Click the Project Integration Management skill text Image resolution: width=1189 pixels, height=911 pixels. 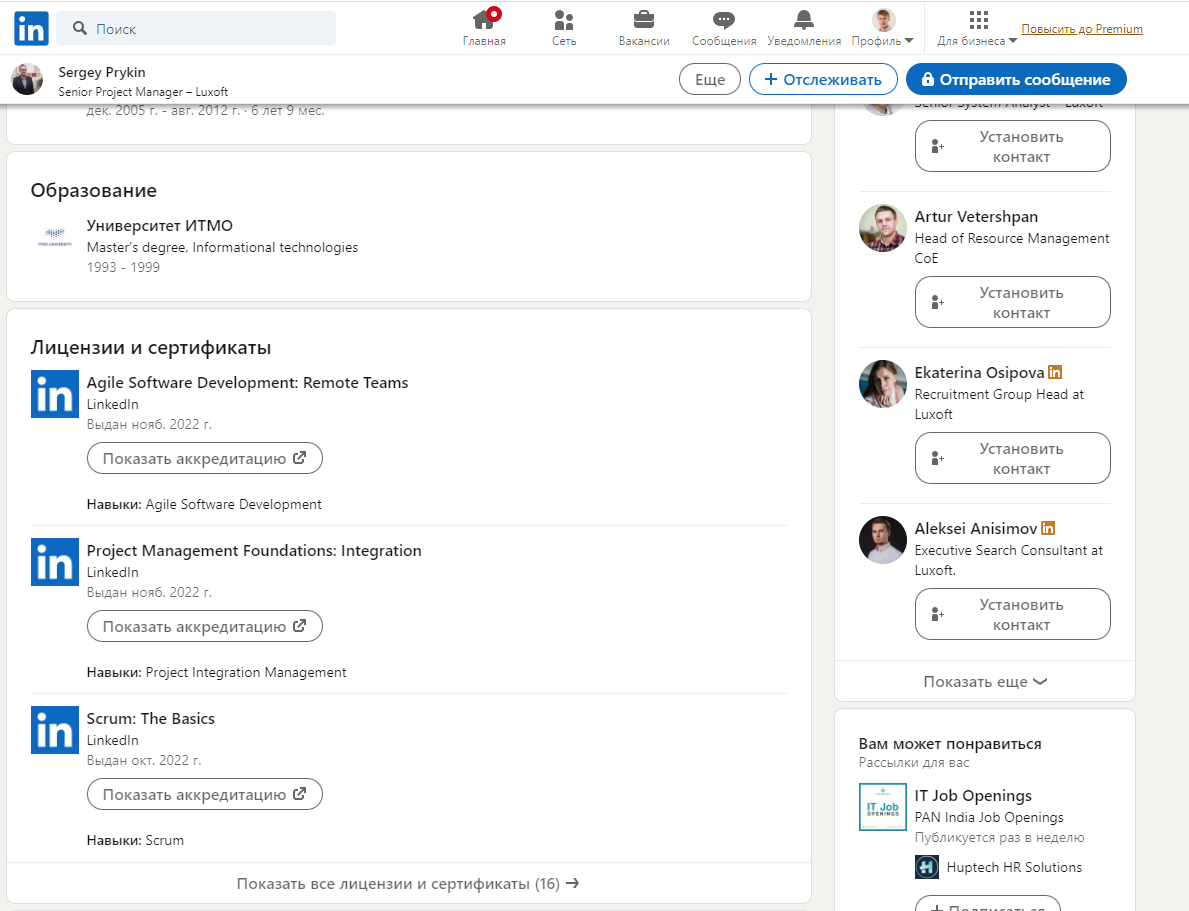246,672
